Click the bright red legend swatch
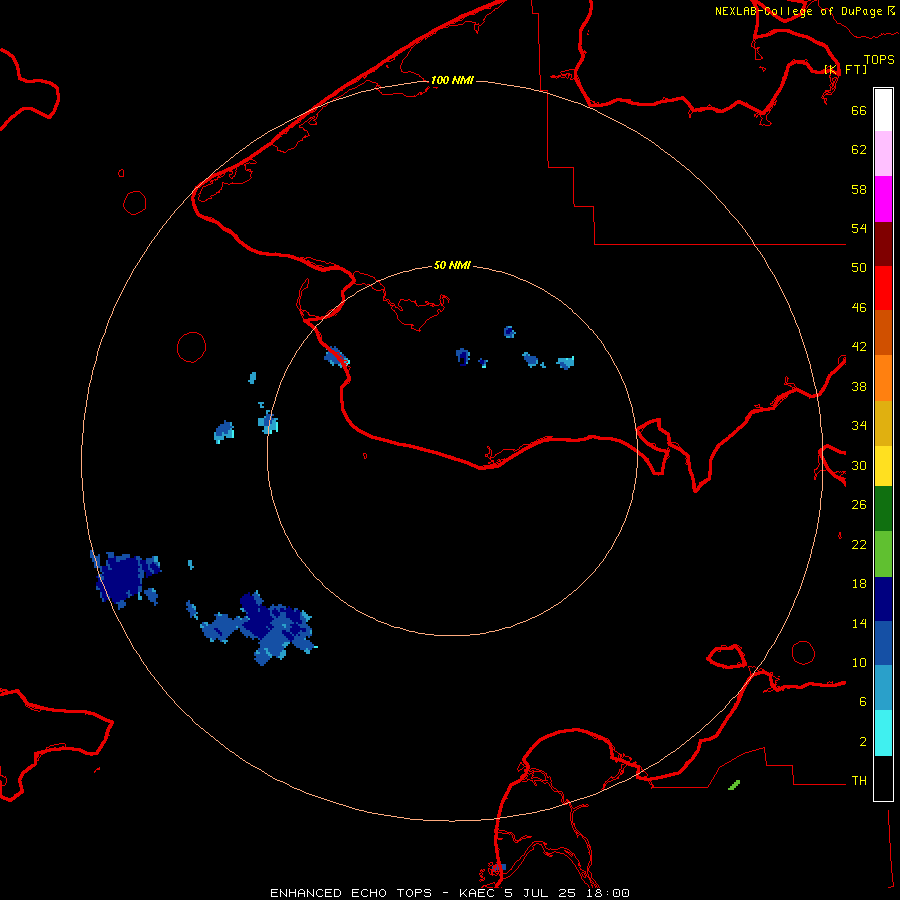Viewport: 900px width, 900px height. (883, 288)
